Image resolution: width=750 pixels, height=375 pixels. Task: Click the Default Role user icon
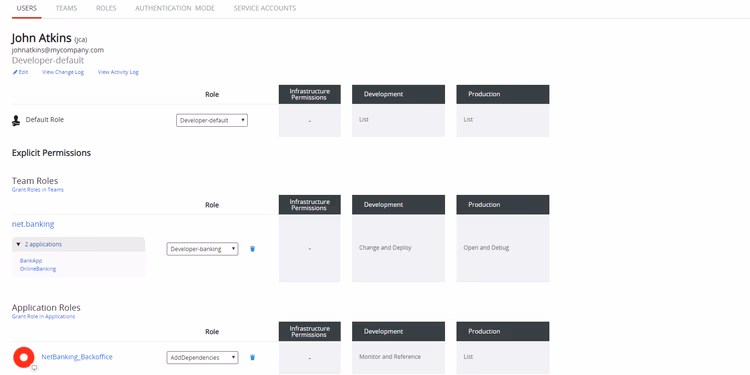pyautogui.click(x=16, y=121)
